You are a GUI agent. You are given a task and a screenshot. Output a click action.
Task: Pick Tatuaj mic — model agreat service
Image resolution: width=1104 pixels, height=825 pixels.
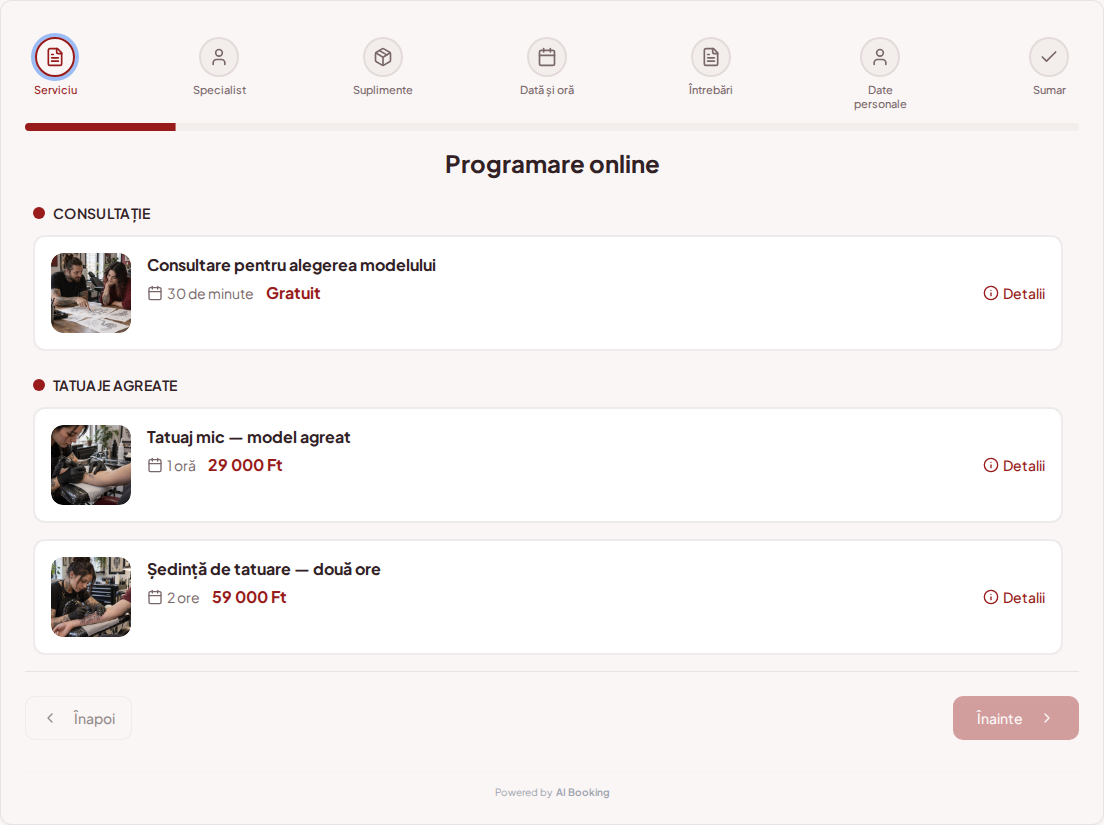[548, 465]
